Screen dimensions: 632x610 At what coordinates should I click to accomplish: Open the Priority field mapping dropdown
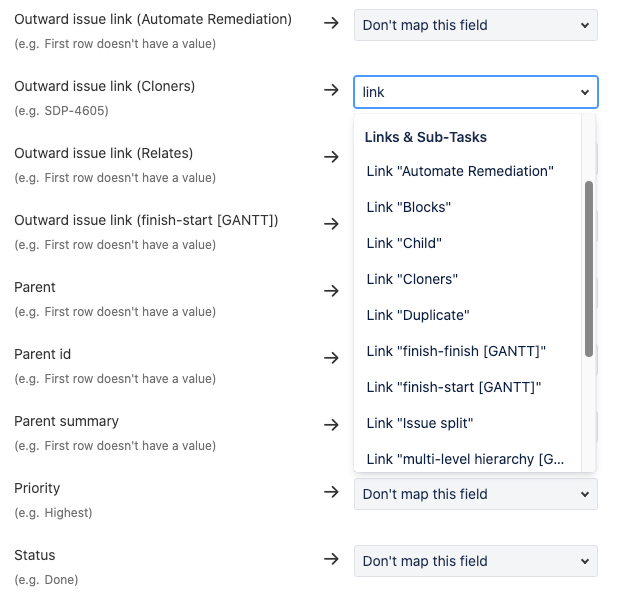click(476, 494)
